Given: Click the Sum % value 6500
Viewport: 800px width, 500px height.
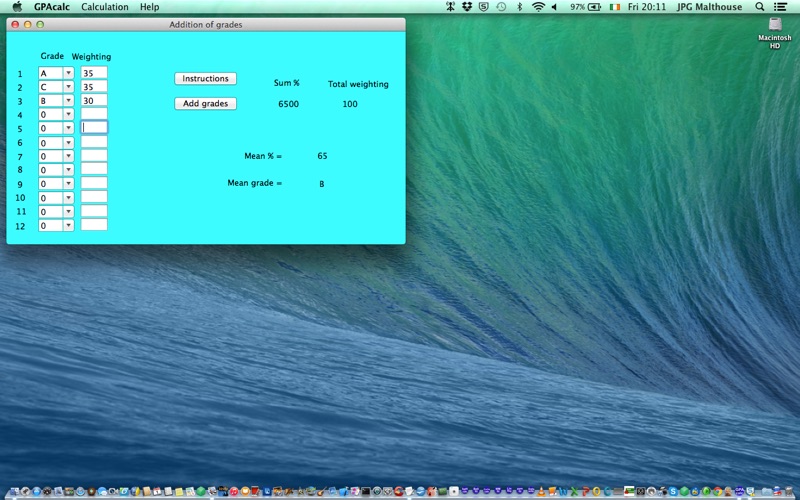Looking at the screenshot, I should tap(288, 104).
